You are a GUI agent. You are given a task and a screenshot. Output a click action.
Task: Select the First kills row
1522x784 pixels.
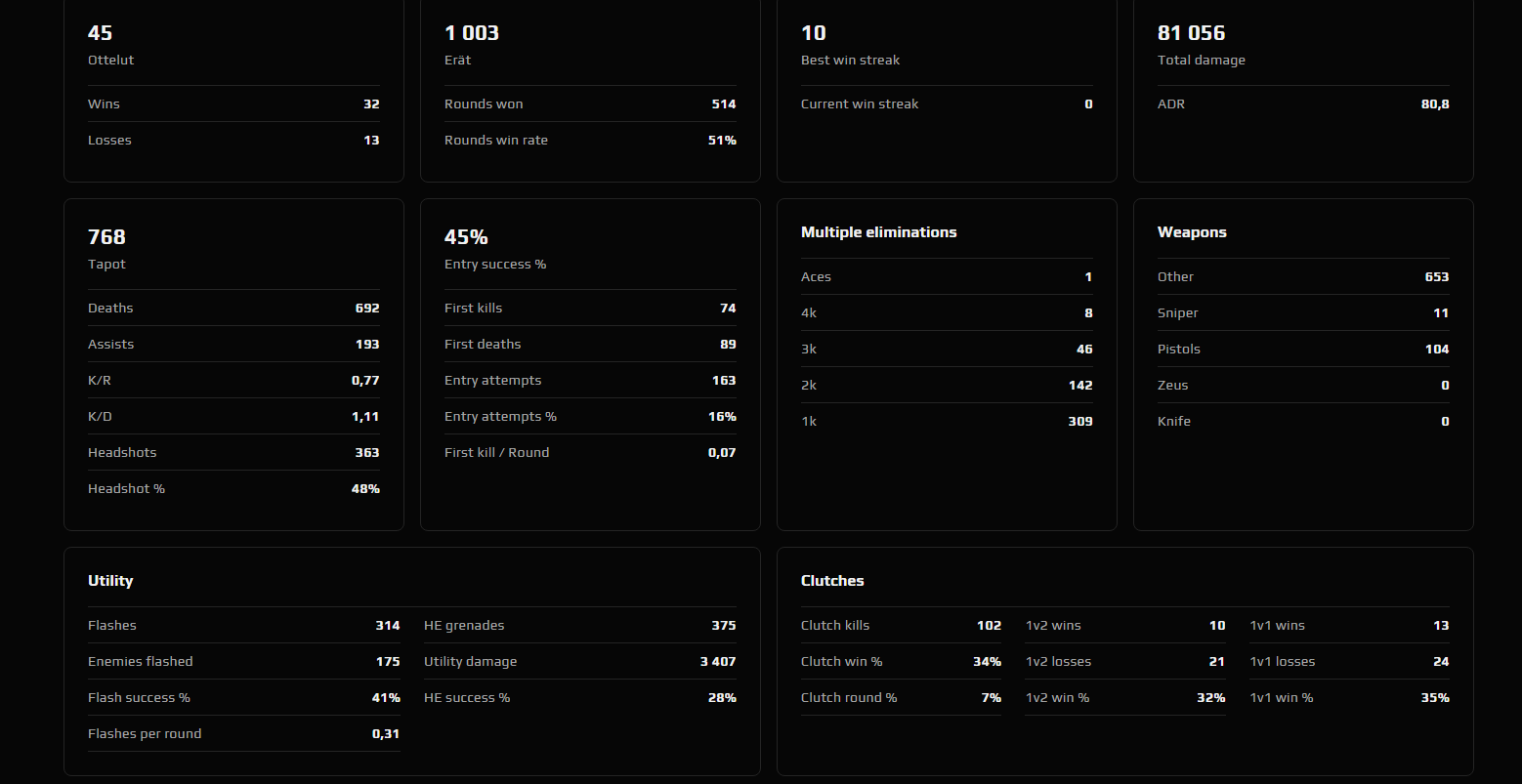pos(590,309)
